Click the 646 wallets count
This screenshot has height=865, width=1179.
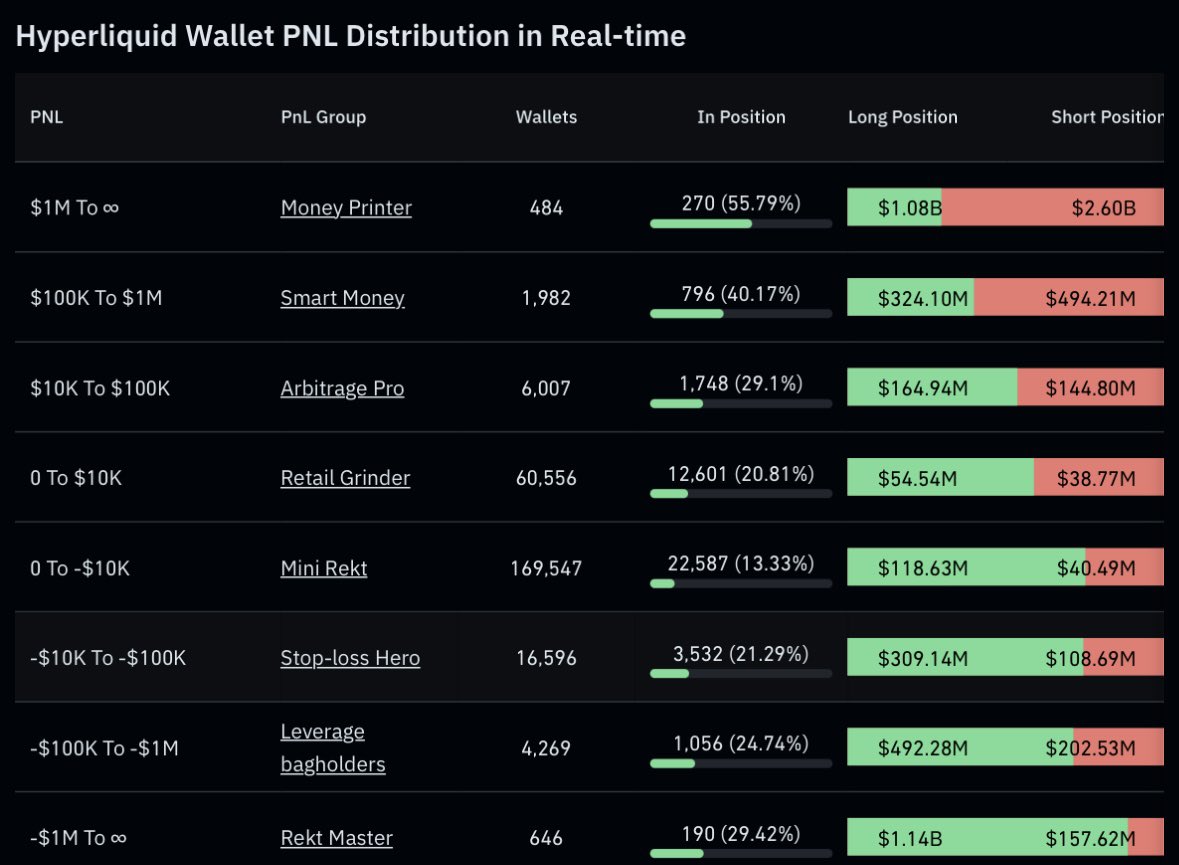[547, 838]
